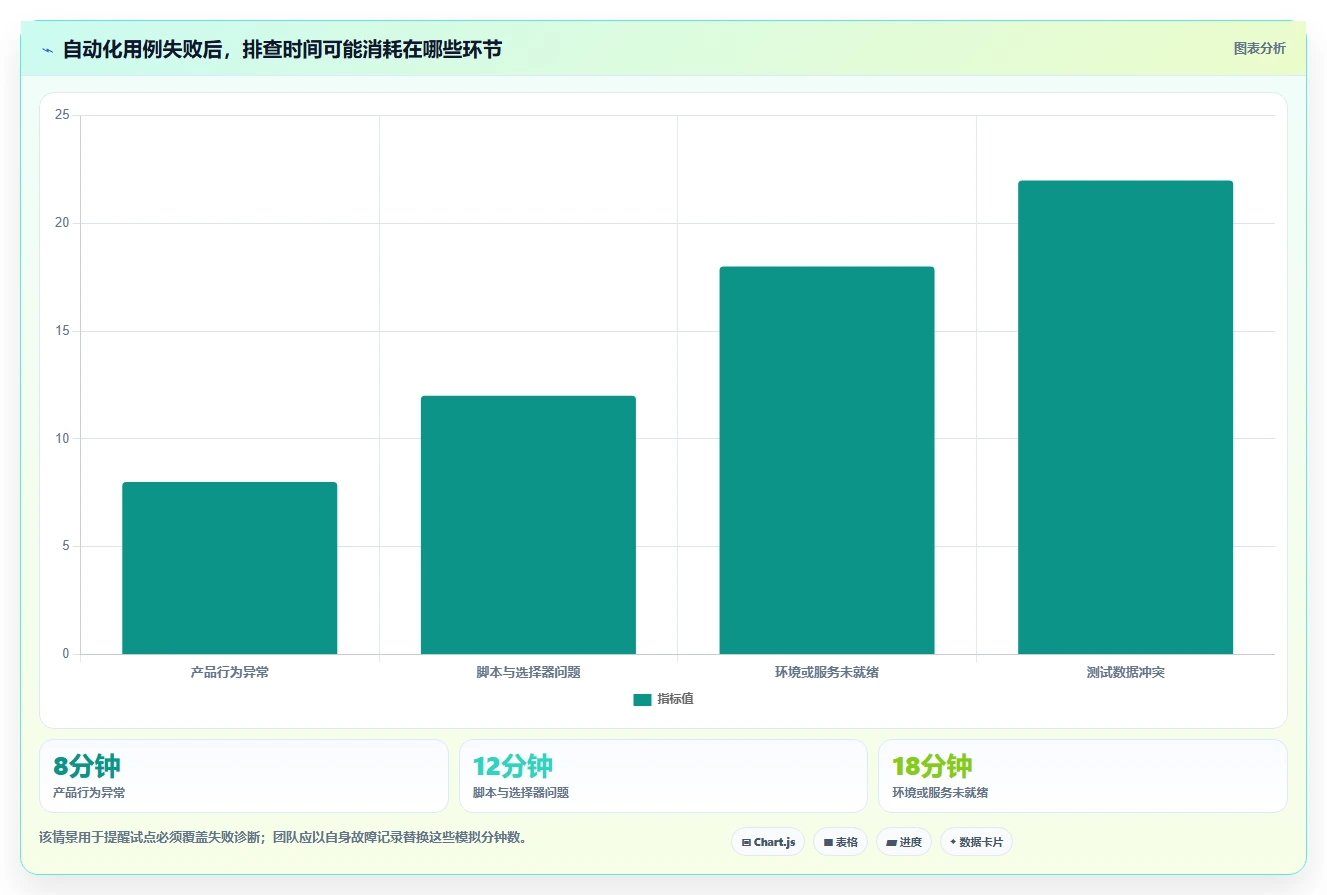This screenshot has width=1327, height=895.
Task: Click 产品行为异常 caption under 8分钟
Action: tap(89, 793)
